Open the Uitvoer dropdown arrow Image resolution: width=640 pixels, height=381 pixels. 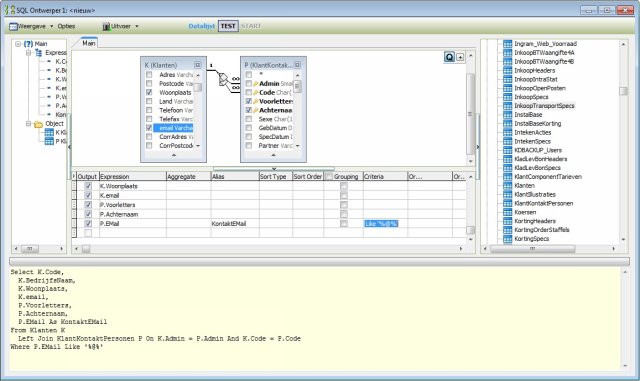[137, 27]
